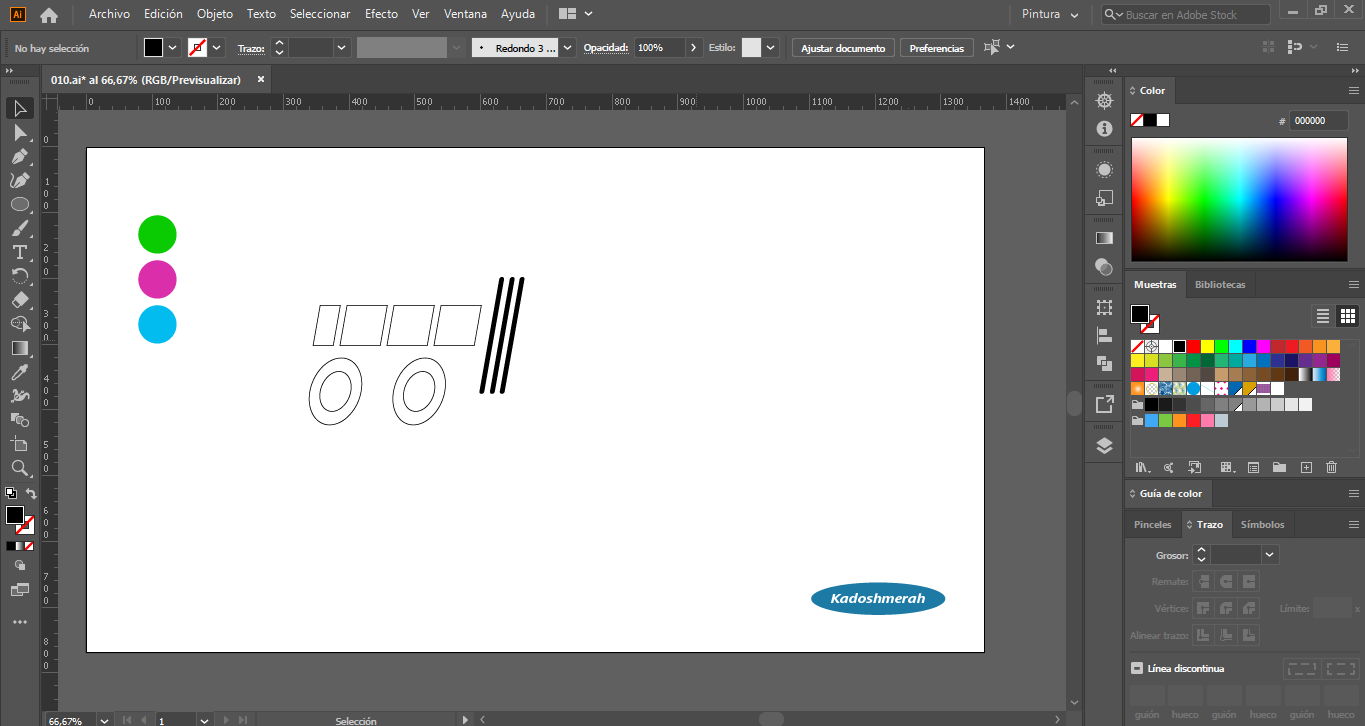Open the fill color dropdown in control bar

(173, 47)
